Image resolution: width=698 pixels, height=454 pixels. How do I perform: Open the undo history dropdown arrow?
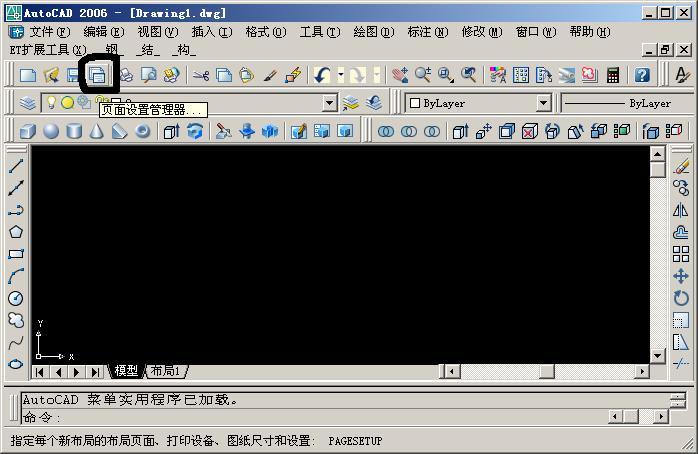(x=341, y=75)
